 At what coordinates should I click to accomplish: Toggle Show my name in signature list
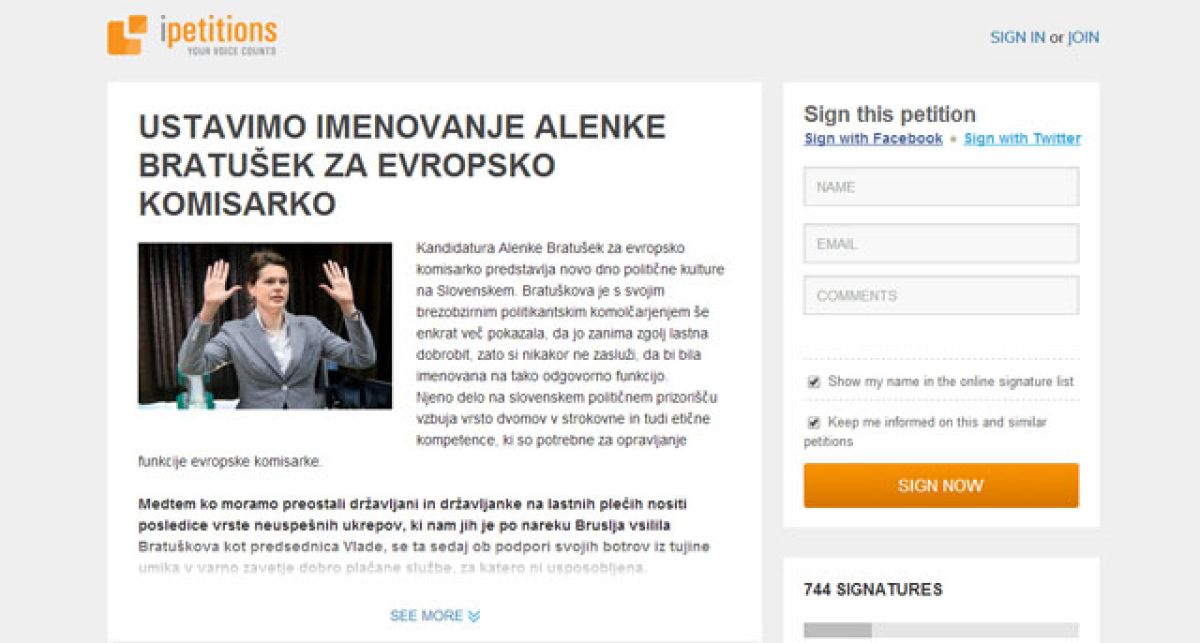coord(814,382)
